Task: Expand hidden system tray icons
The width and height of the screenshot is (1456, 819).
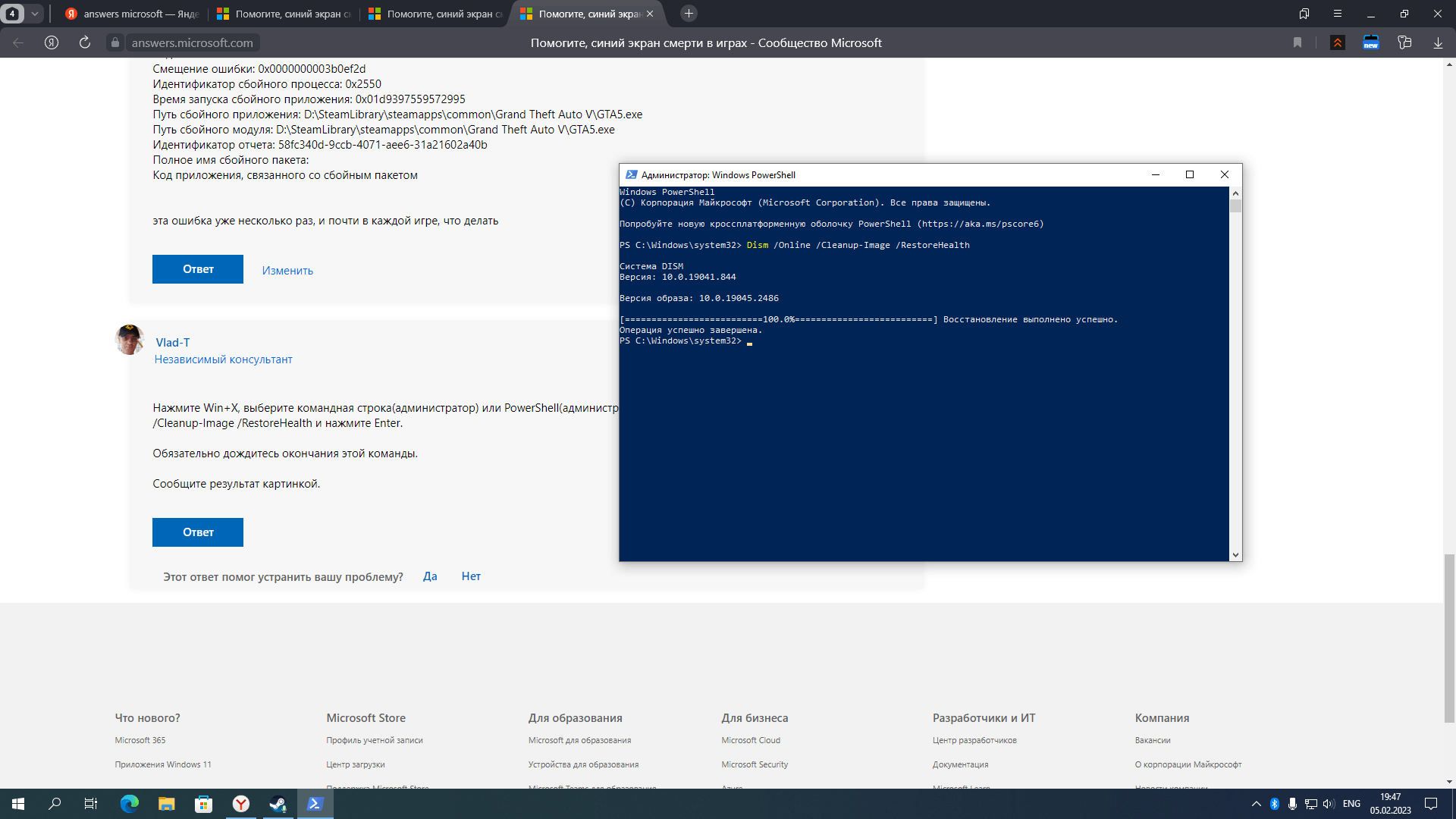Action: (1257, 804)
